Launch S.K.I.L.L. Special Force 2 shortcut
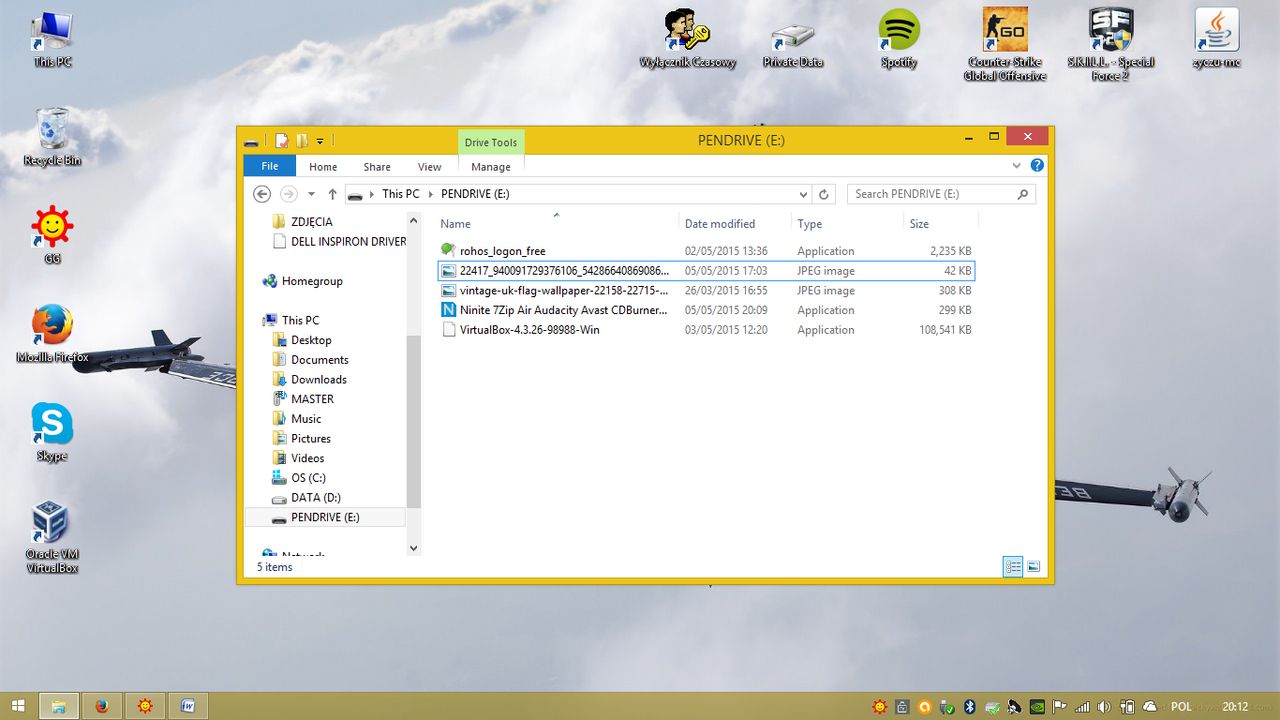This screenshot has width=1280, height=720. point(1111,45)
